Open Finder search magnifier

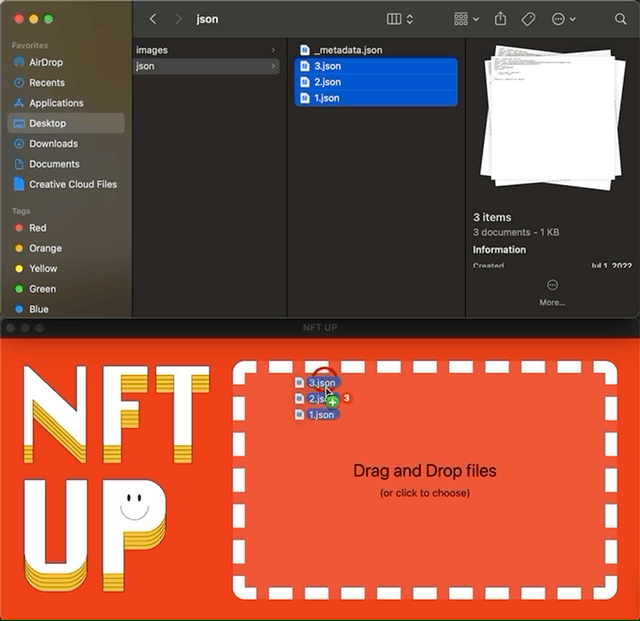pos(620,19)
